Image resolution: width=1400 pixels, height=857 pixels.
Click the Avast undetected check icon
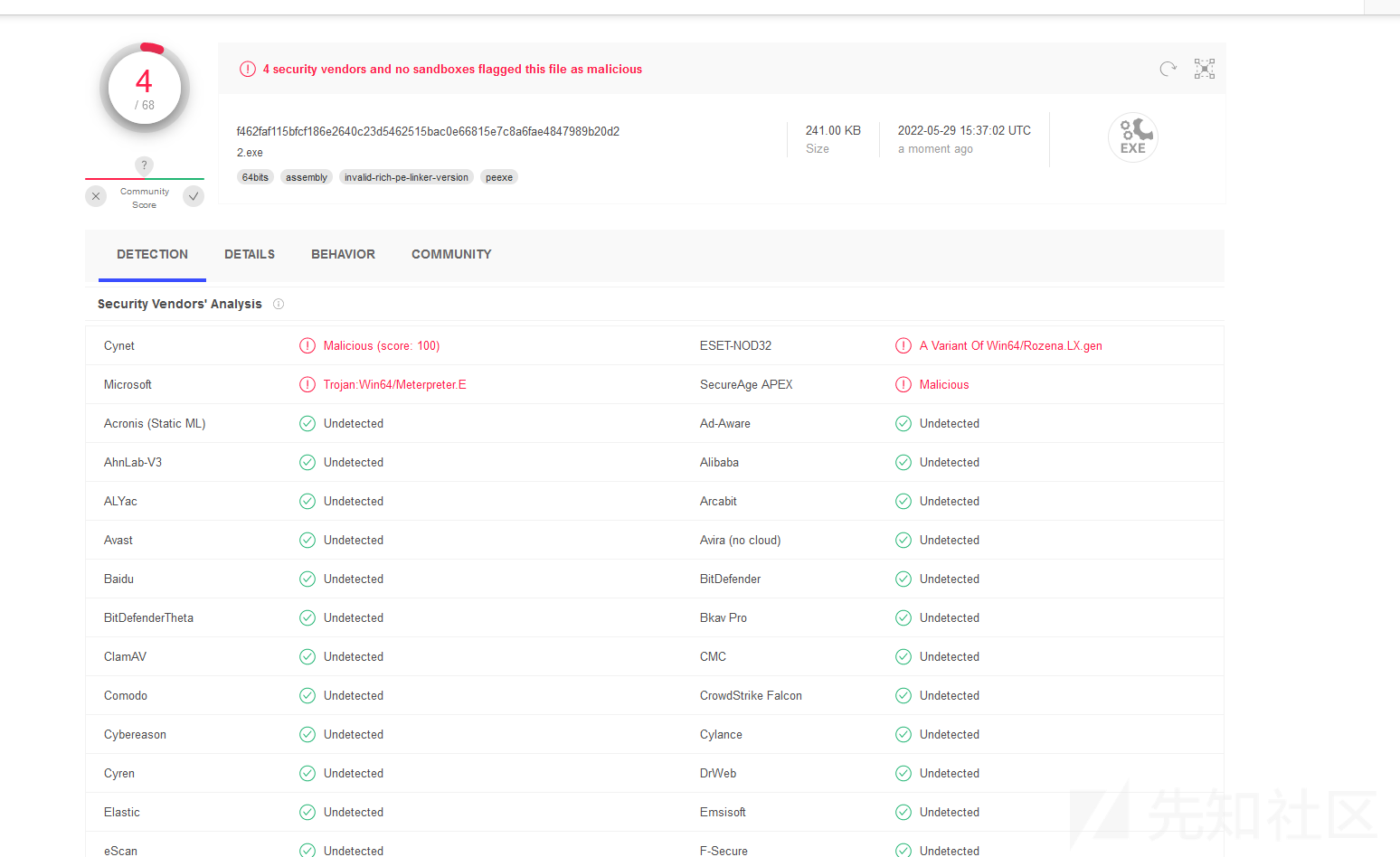pos(307,540)
